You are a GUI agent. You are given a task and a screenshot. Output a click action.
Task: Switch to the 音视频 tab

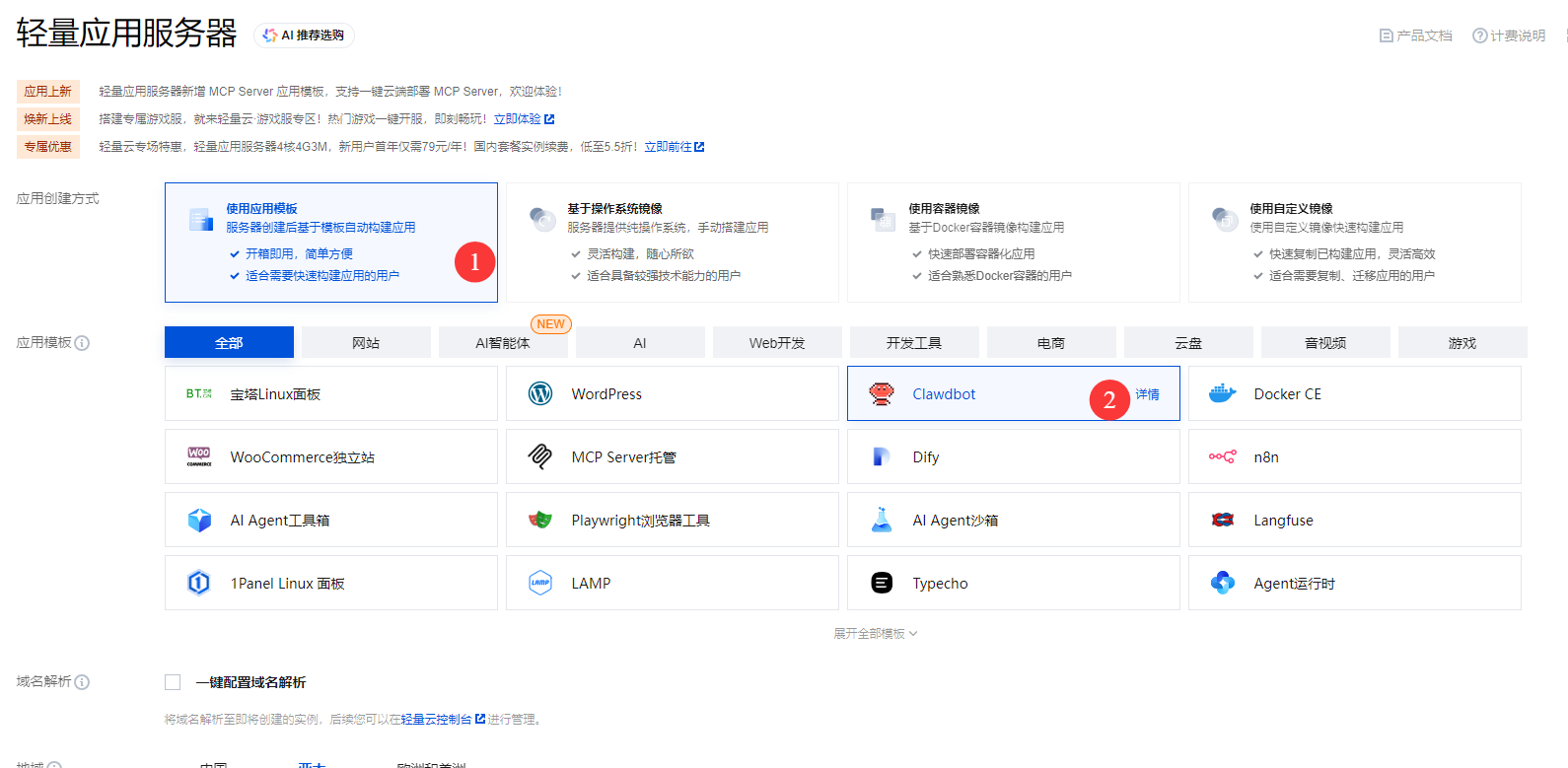point(1325,342)
